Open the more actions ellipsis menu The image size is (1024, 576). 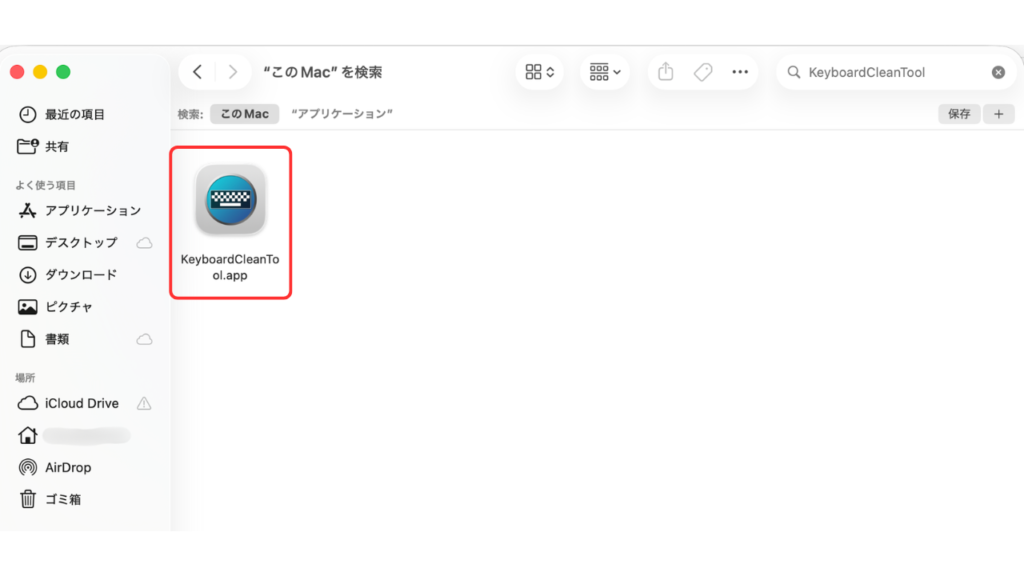click(x=740, y=72)
